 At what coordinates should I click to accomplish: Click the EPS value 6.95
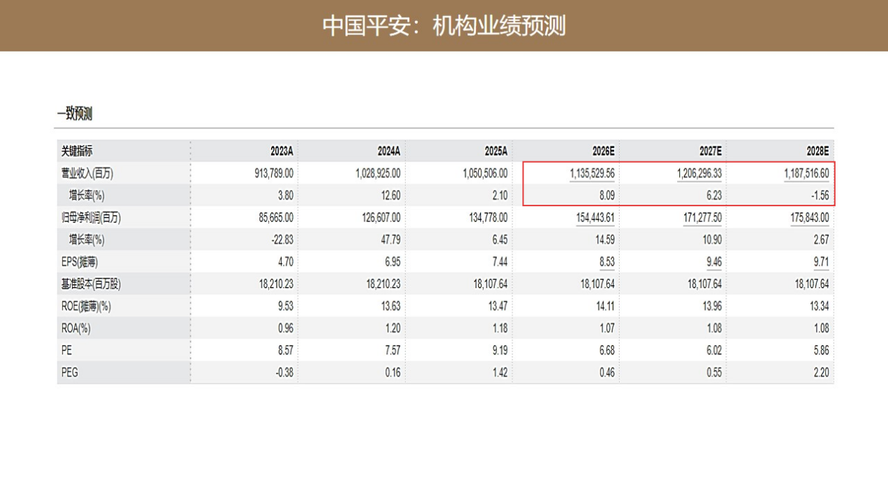[x=393, y=262]
